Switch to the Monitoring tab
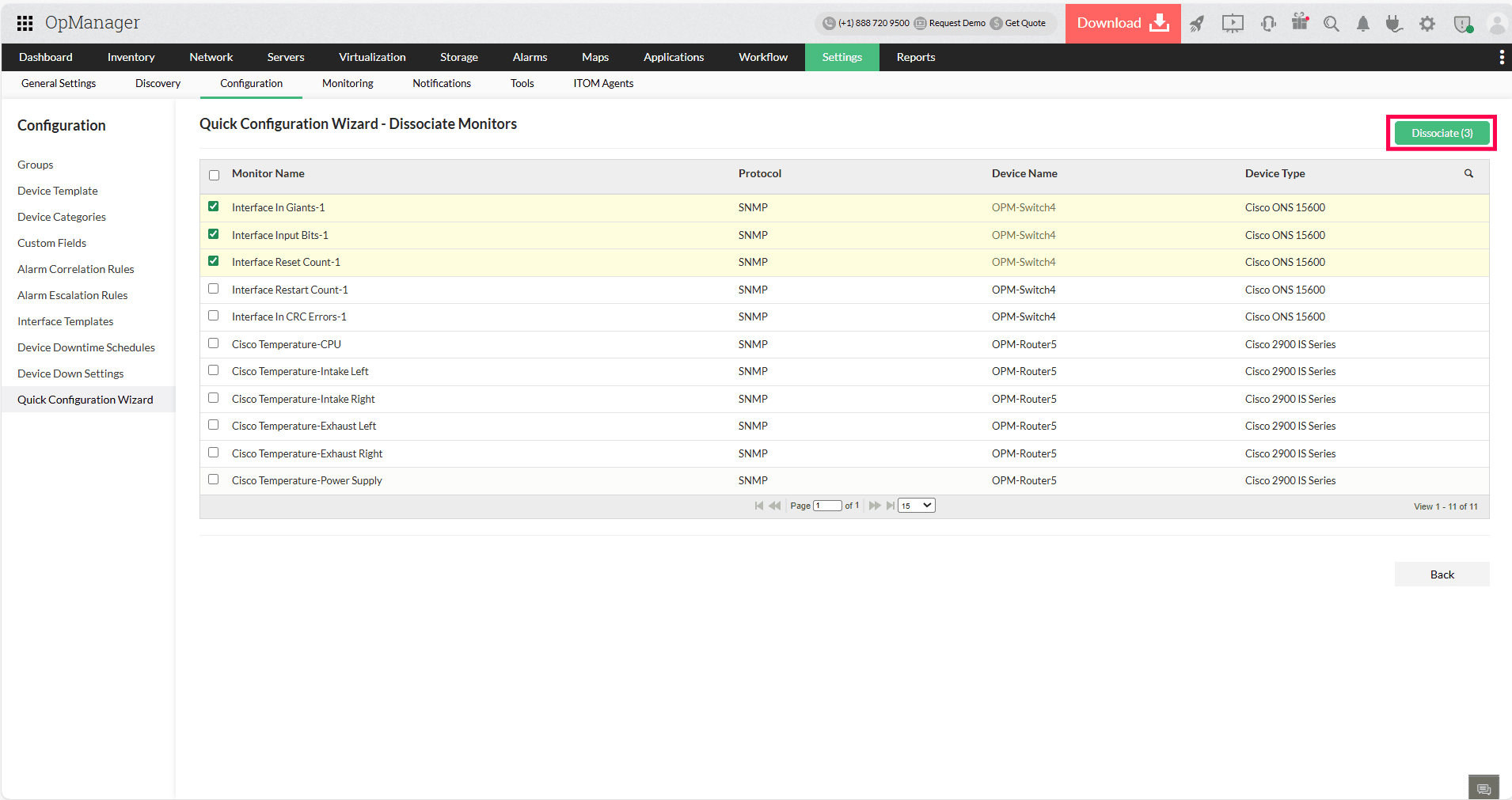 pyautogui.click(x=347, y=83)
